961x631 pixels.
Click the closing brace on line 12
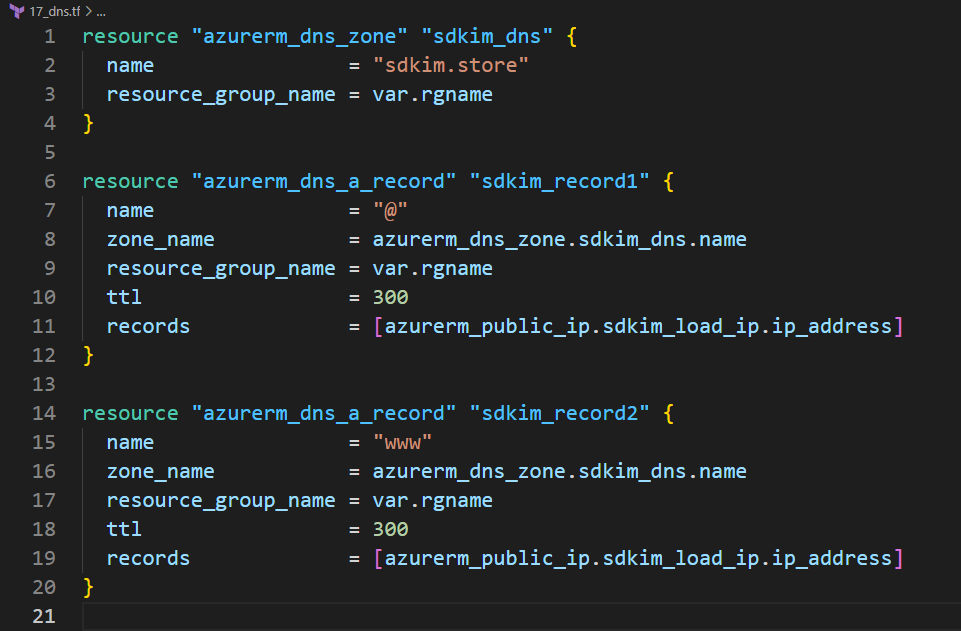point(88,355)
